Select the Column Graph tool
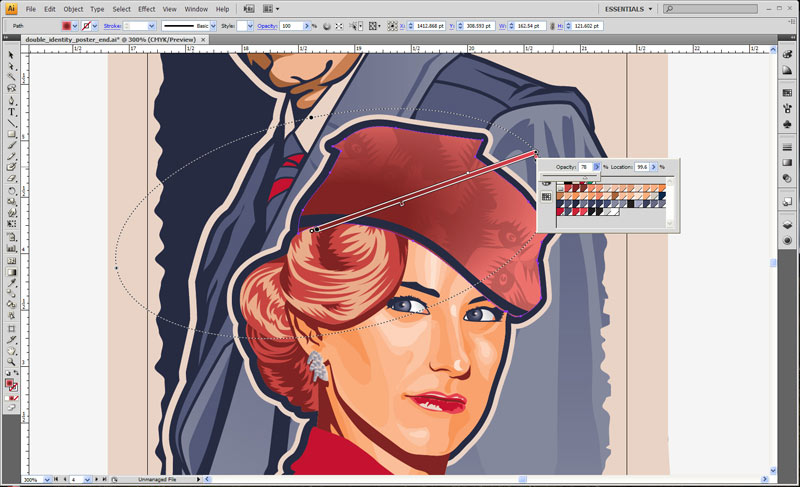 click(x=11, y=248)
